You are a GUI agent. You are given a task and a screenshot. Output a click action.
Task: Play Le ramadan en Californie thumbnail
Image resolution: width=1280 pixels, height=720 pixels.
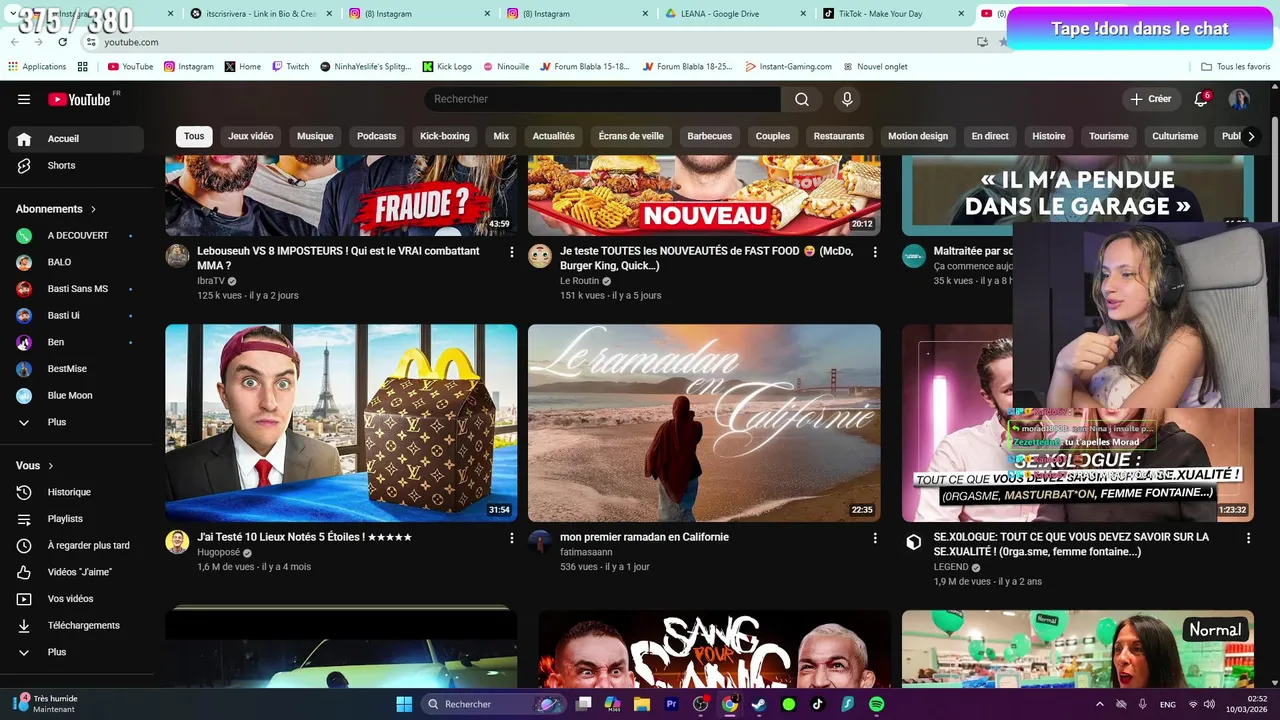click(704, 423)
